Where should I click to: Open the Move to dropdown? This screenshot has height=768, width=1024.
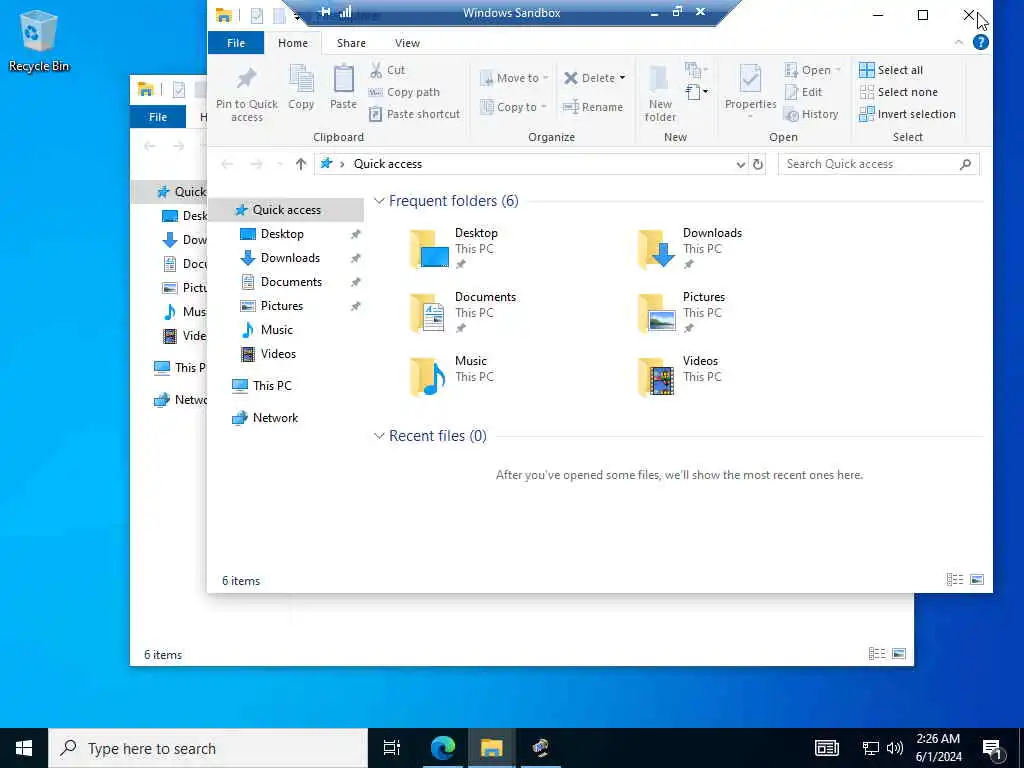[x=514, y=78]
